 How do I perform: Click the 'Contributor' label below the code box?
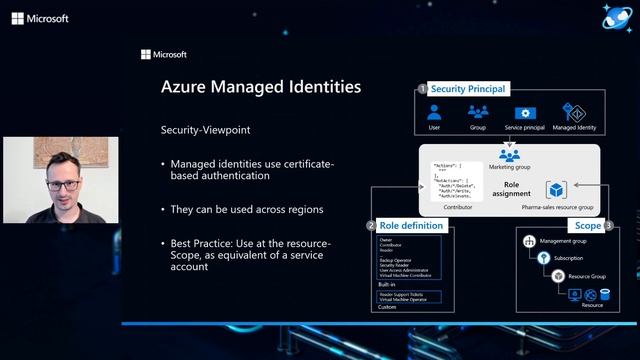tap(458, 207)
